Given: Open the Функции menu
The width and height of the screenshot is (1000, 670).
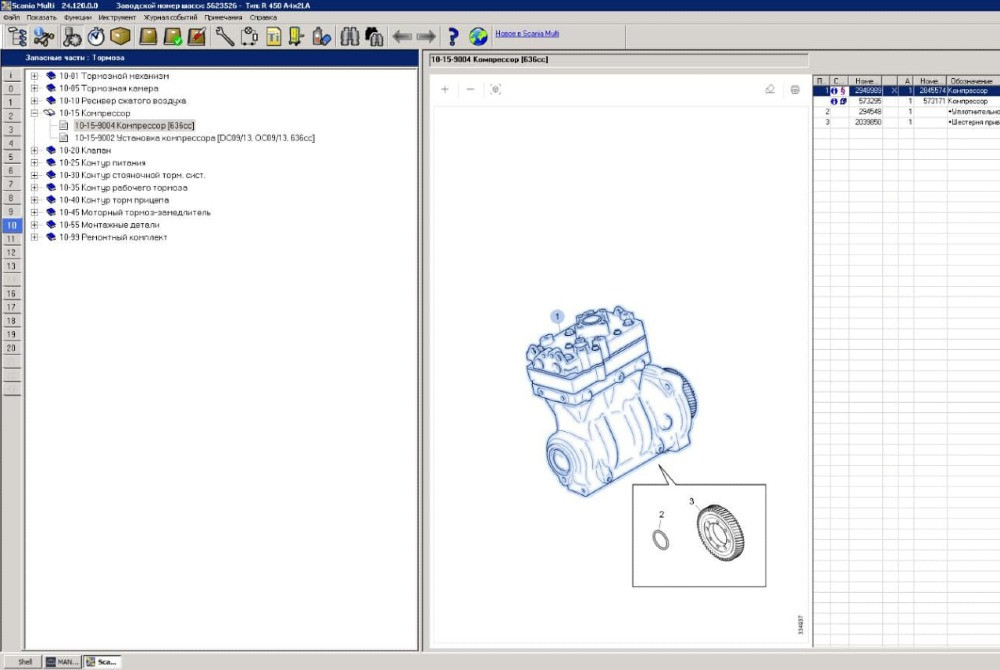Looking at the screenshot, I should click(76, 17).
